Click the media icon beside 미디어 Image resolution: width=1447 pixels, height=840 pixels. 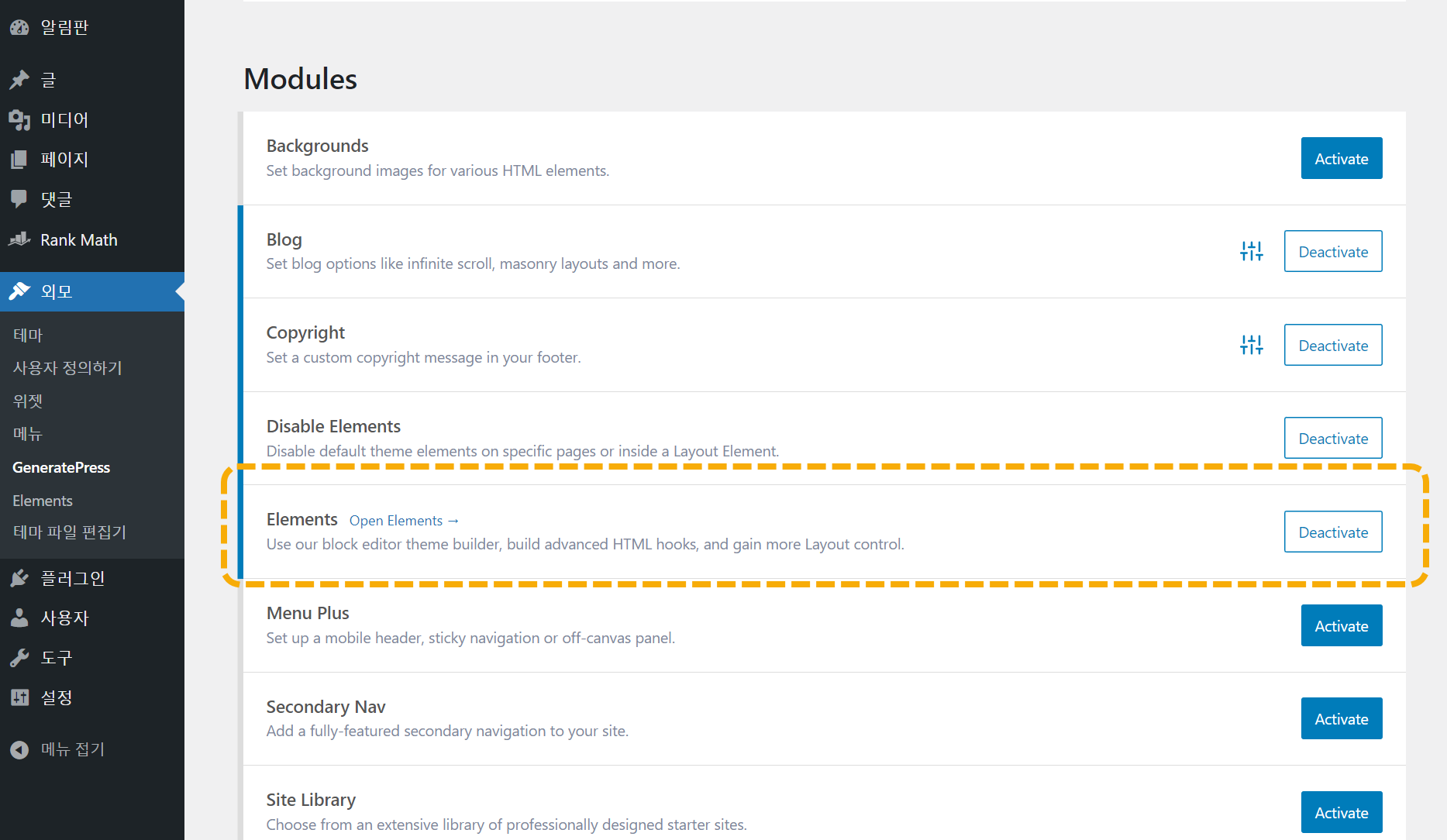click(19, 120)
